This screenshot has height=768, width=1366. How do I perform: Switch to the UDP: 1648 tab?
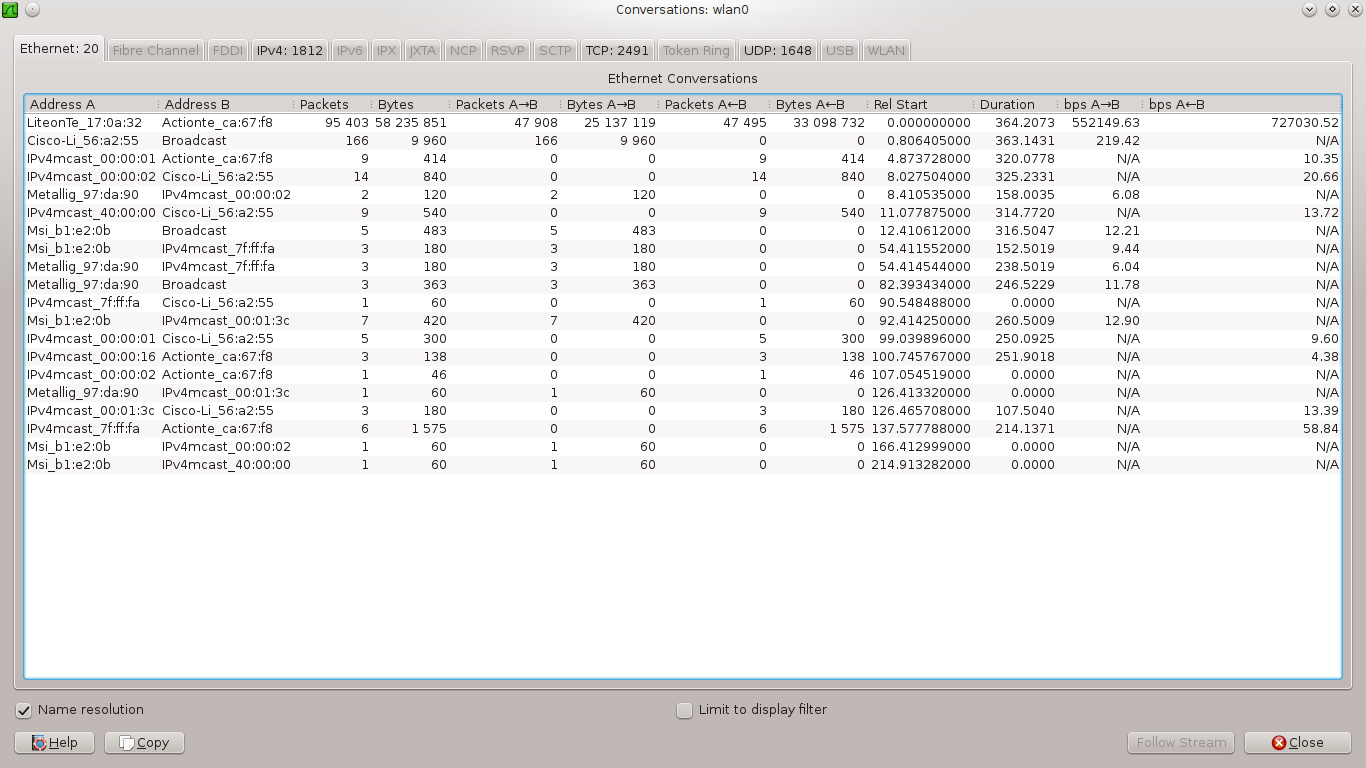pyautogui.click(x=777, y=50)
